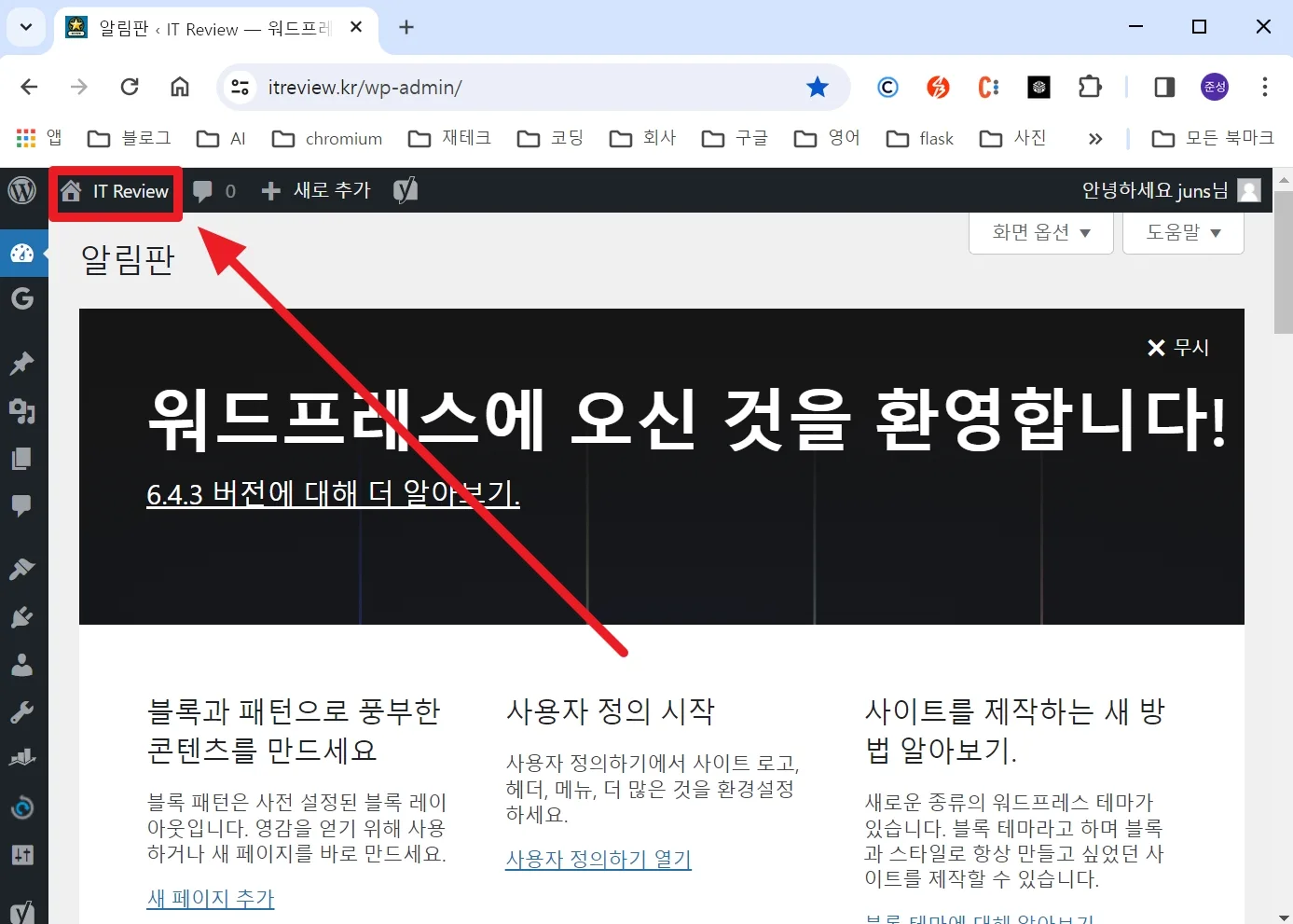Open Appearance paintbrush icon in sidebar
Screen dimensions: 1293x924
tap(21, 569)
